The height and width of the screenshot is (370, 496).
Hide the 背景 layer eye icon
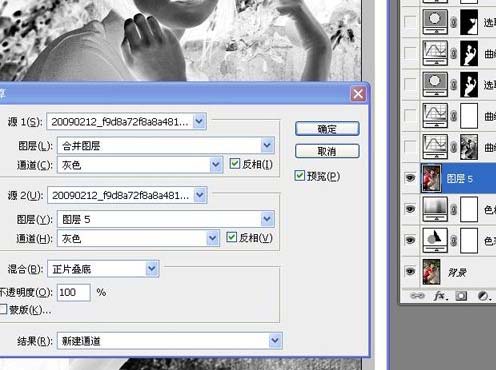(x=410, y=271)
